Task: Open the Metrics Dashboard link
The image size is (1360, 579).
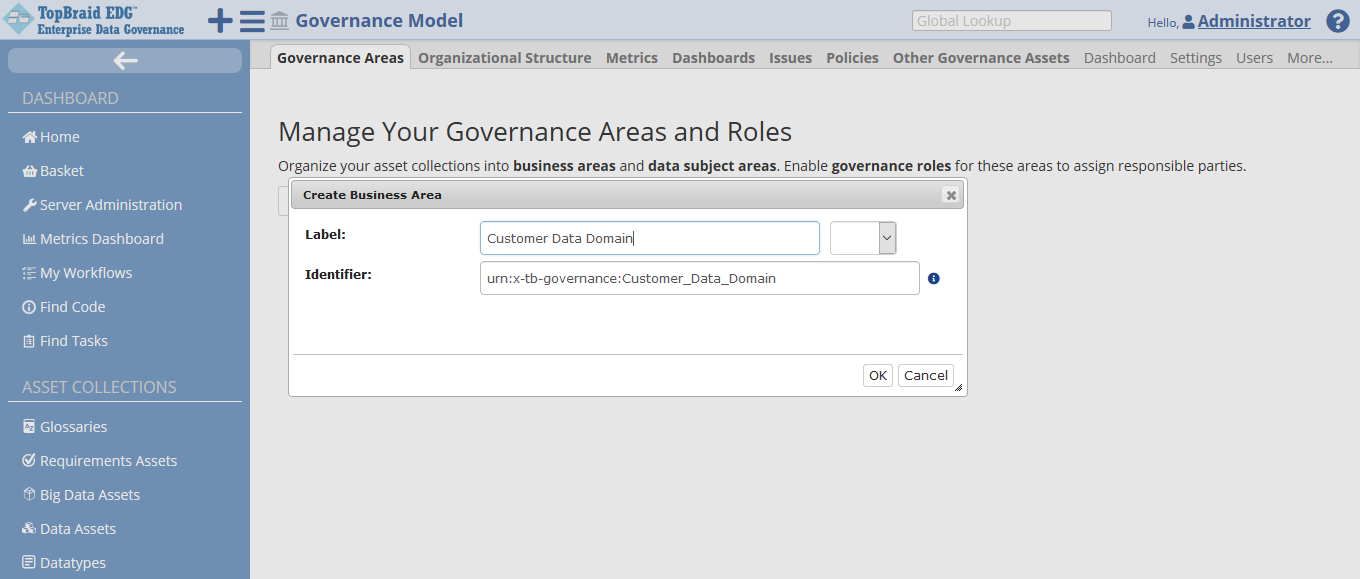Action: 101,239
